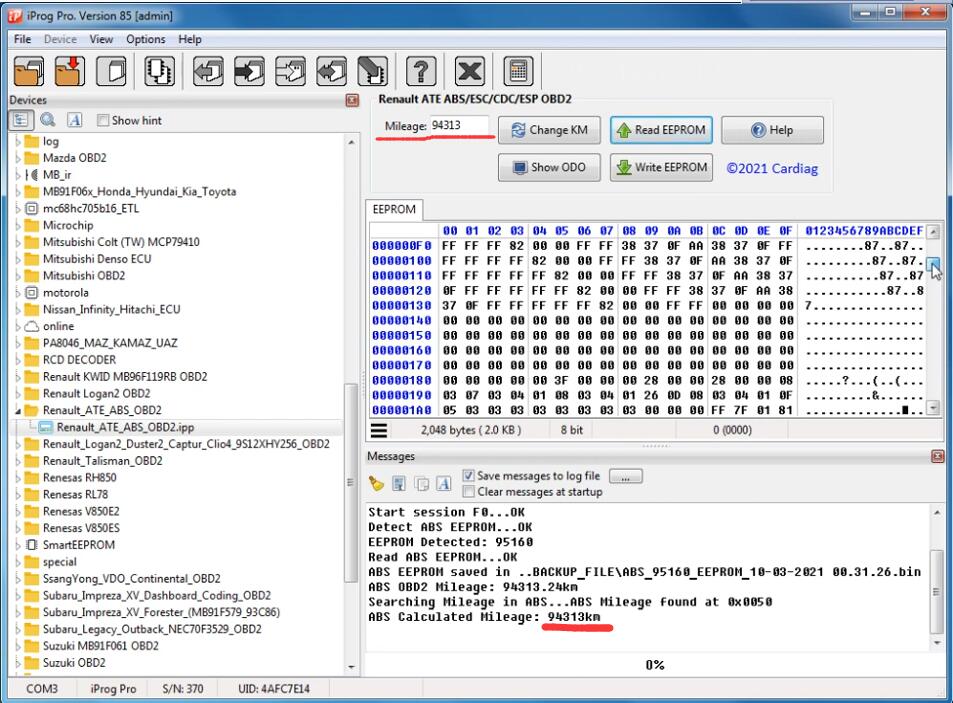This screenshot has width=953, height=703.
Task: Select the Nissan_Infinity_Hitachi_ECU folder
Action: [111, 309]
